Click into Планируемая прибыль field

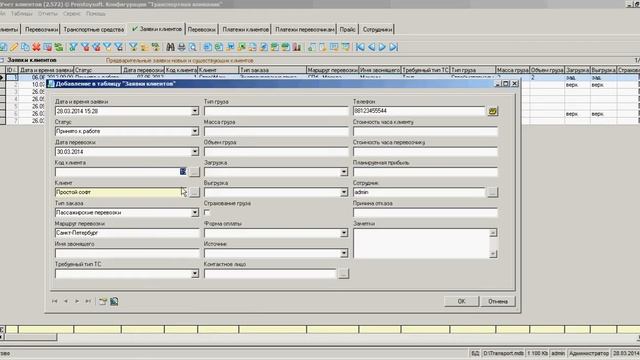coord(425,172)
